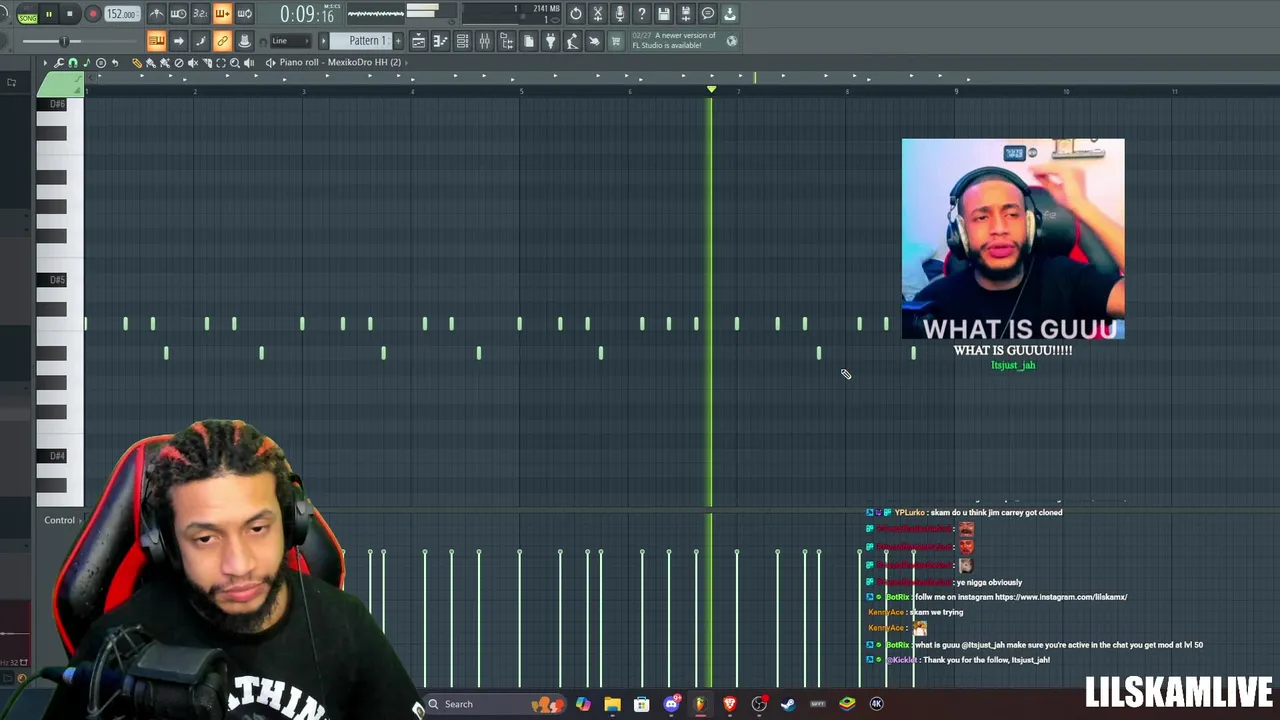Screen dimensions: 1280x720
Task: Click the copy/project picker pages icon
Action: tap(528, 41)
